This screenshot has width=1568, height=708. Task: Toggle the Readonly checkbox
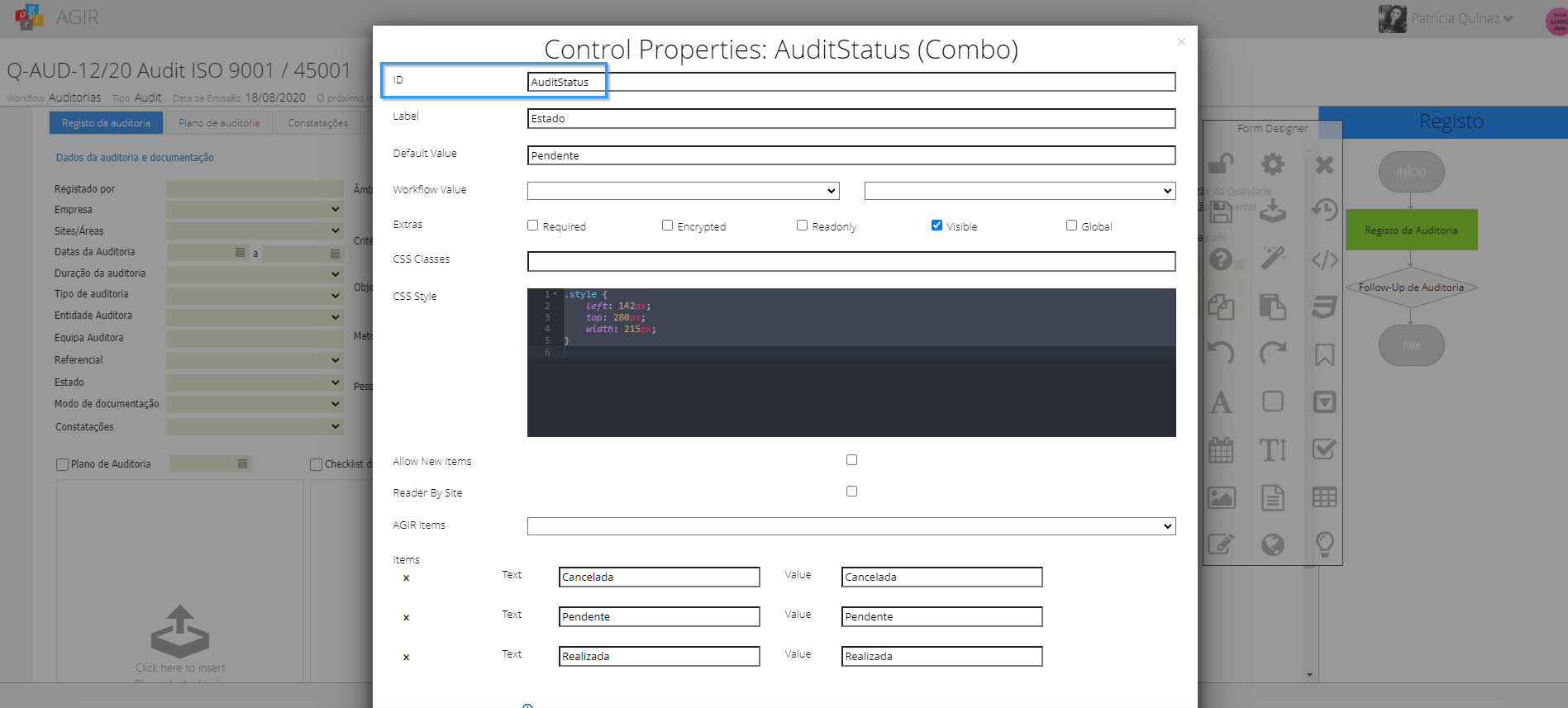point(802,226)
